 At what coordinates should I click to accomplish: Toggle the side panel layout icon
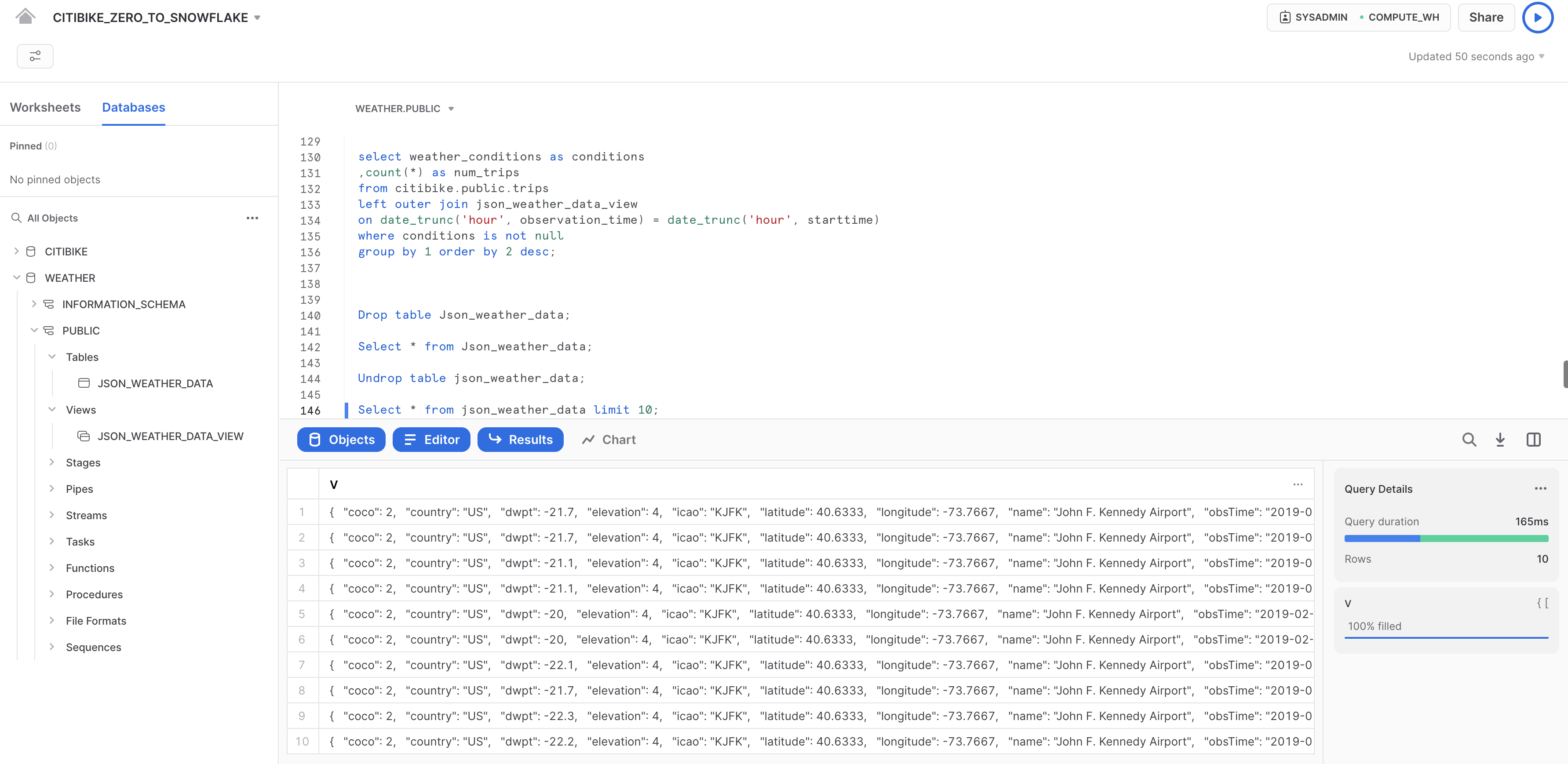[x=1533, y=440]
